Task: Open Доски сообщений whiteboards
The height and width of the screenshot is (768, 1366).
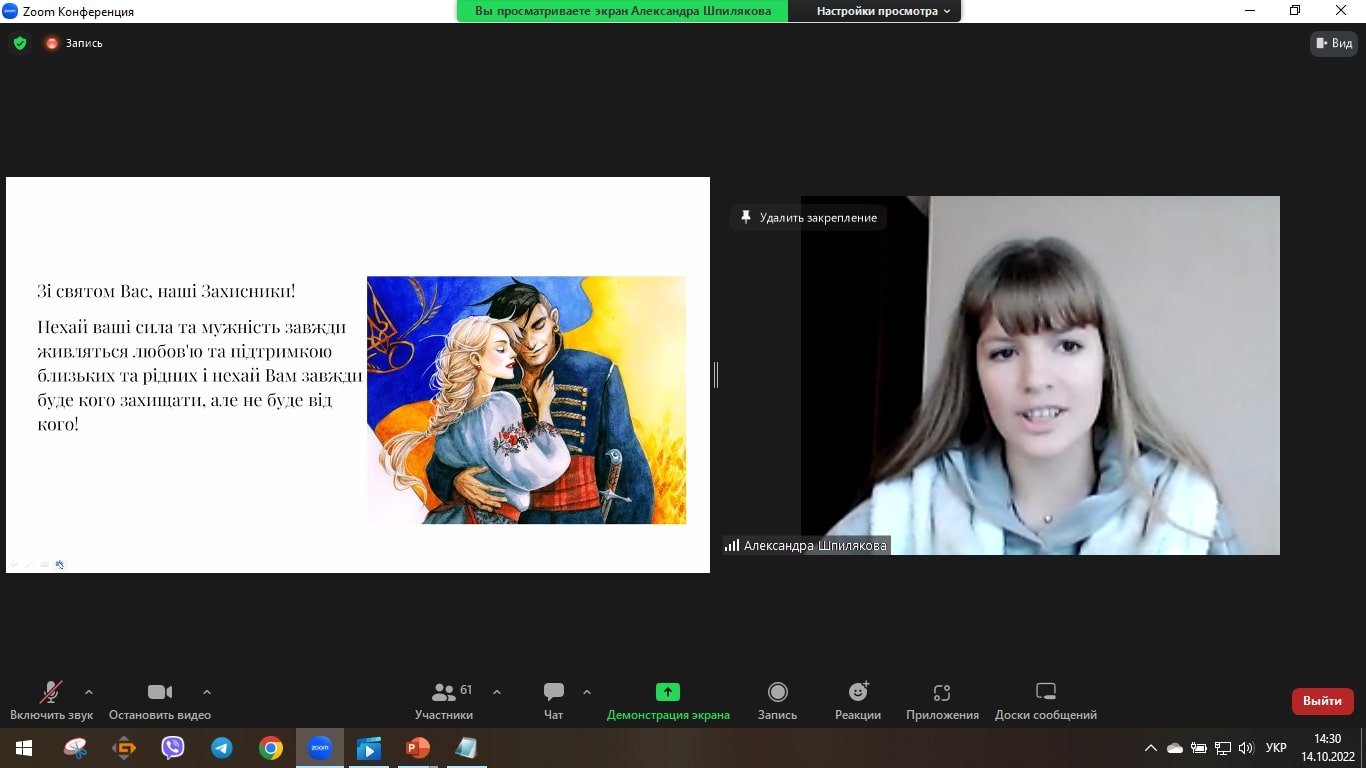Action: click(x=1045, y=700)
